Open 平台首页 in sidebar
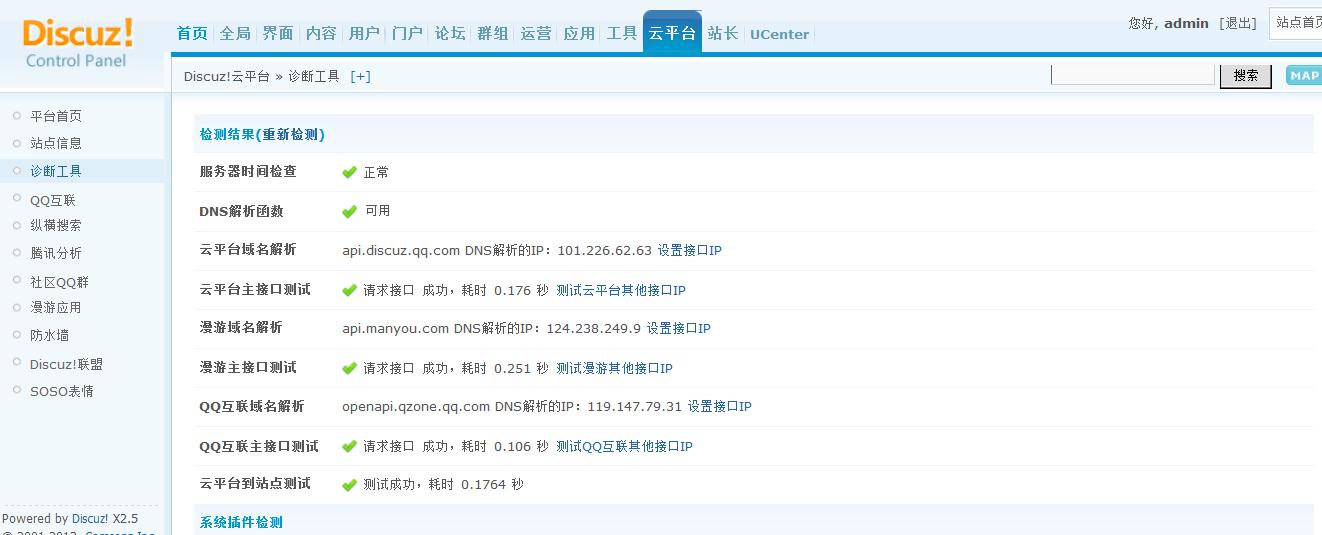Viewport: 1322px width, 535px height. (56, 116)
